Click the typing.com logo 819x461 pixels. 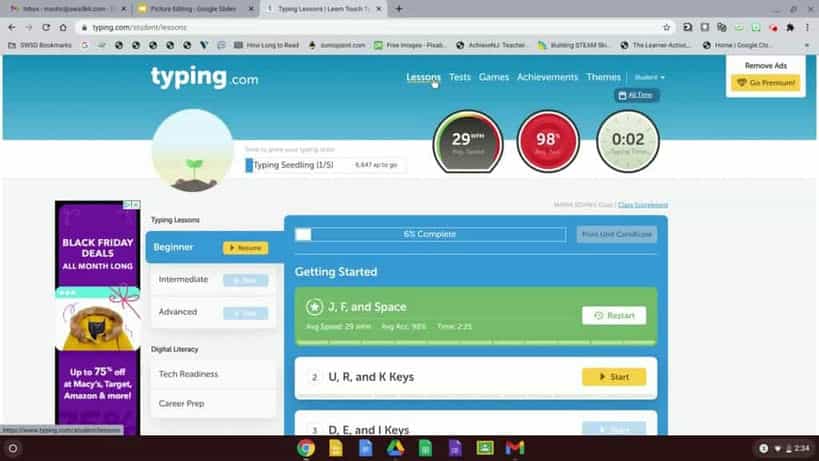tap(204, 77)
